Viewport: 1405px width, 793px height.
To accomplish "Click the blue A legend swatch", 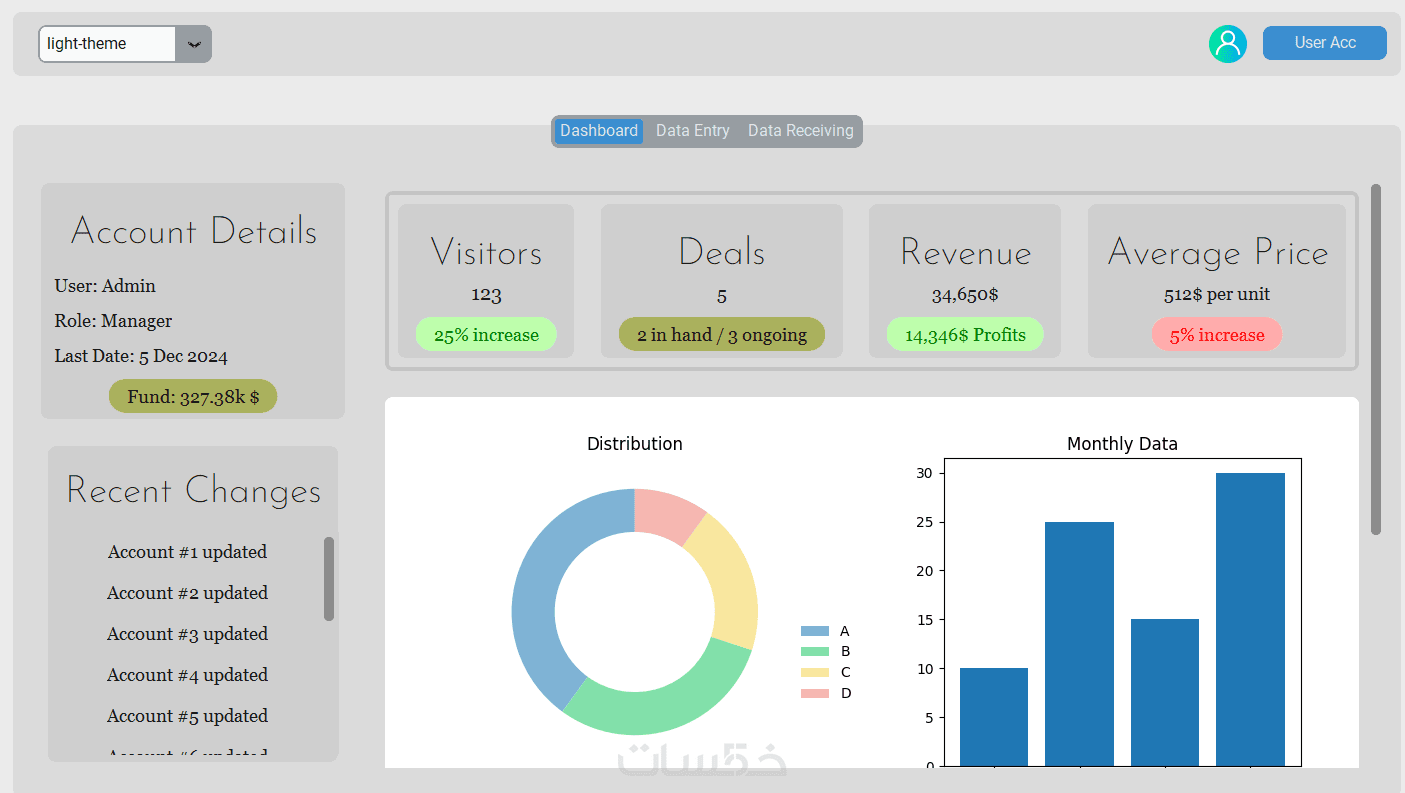I will [815, 631].
